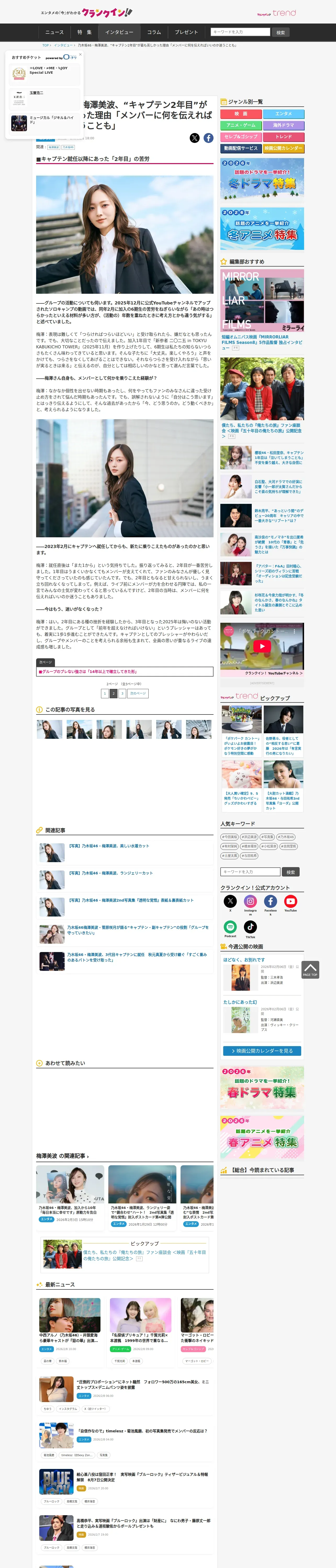Screen dimensions: 336x1568
Task: Select セレブ&ゴシップ genre button
Action: (x=241, y=137)
